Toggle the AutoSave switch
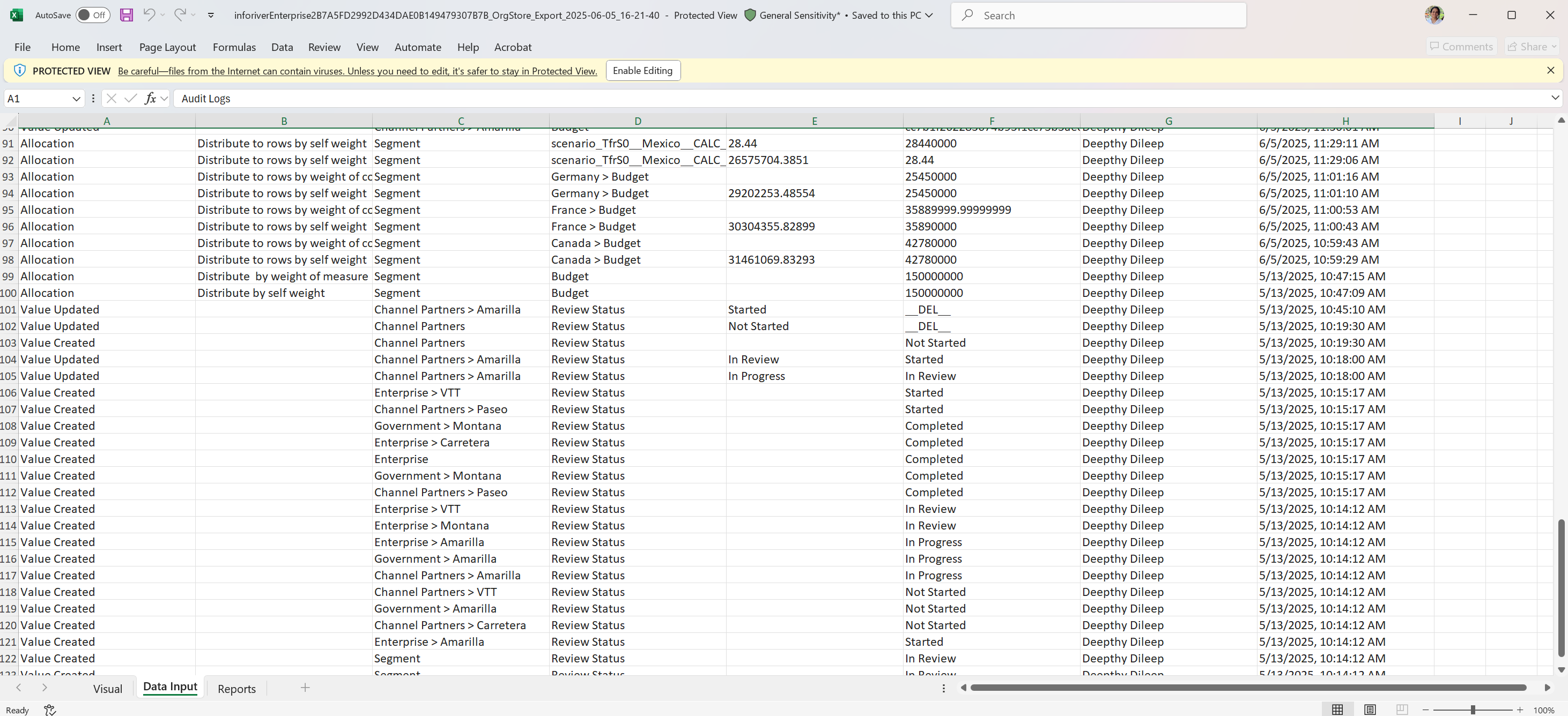 (x=93, y=15)
